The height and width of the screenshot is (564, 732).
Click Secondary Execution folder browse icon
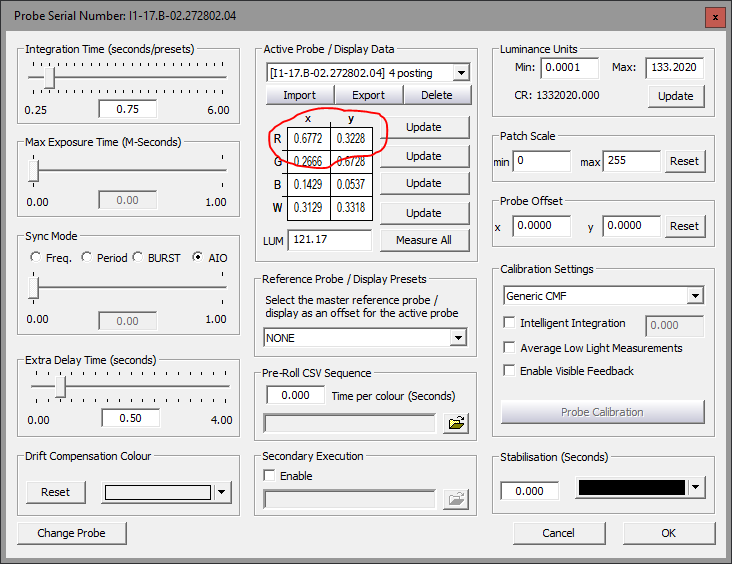click(456, 499)
